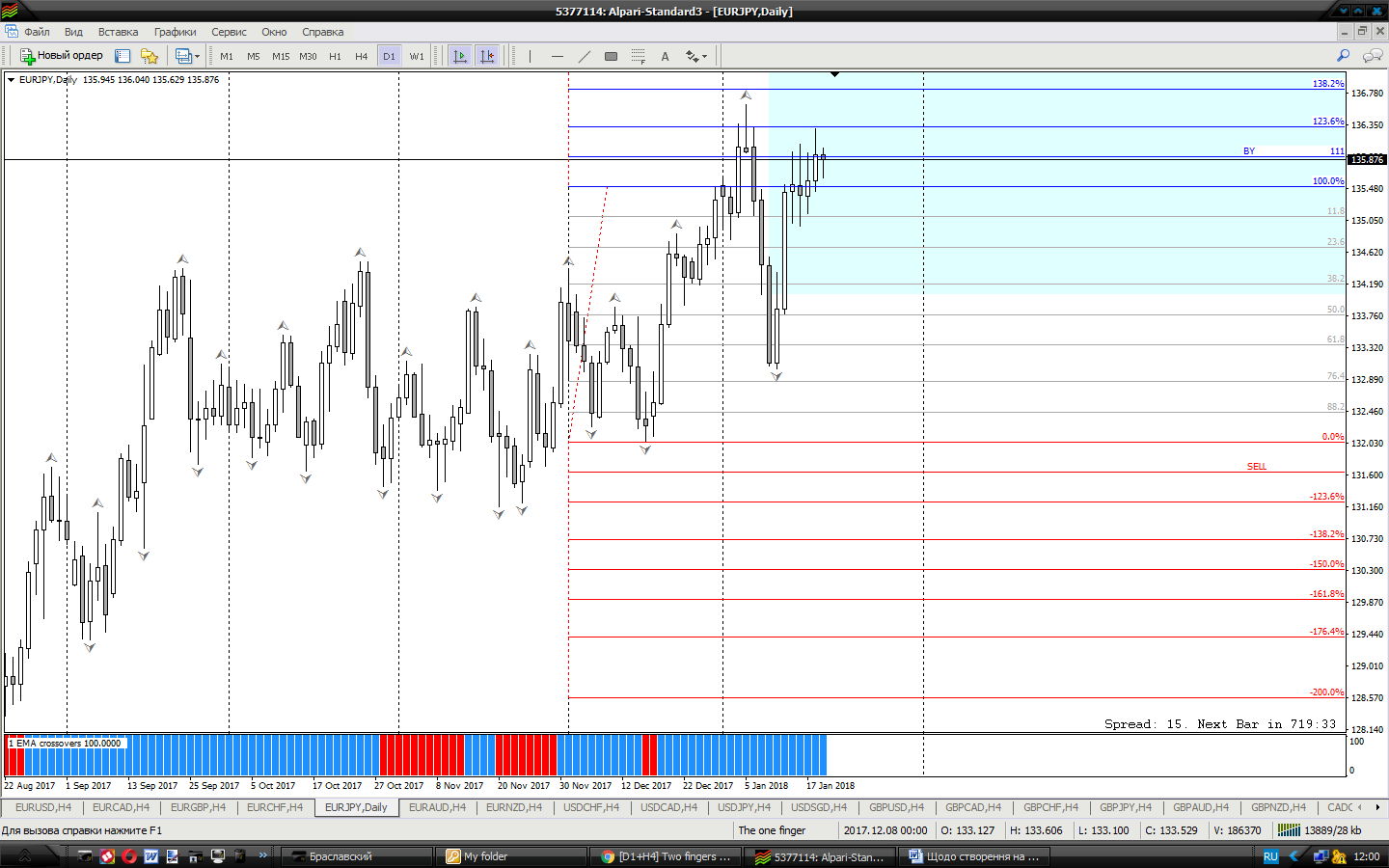Switch to USDJPY,H4 chart tab

744,807
